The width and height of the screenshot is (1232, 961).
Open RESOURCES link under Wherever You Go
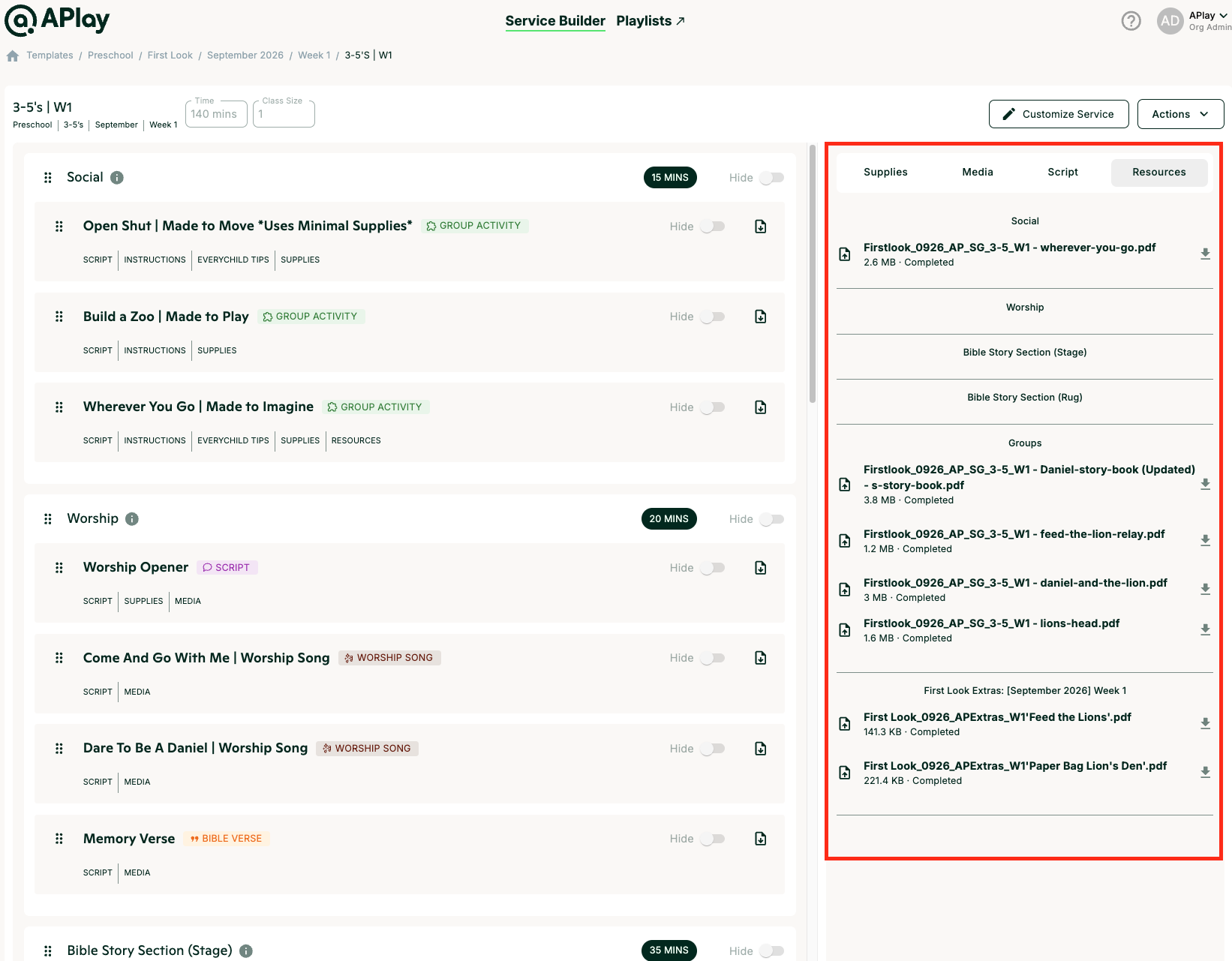[356, 441]
